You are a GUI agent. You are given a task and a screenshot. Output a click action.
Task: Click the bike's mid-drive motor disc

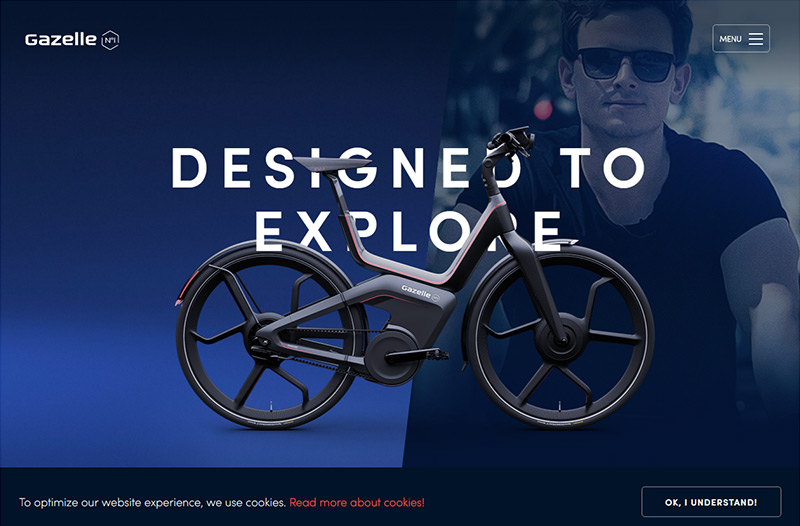(x=391, y=357)
